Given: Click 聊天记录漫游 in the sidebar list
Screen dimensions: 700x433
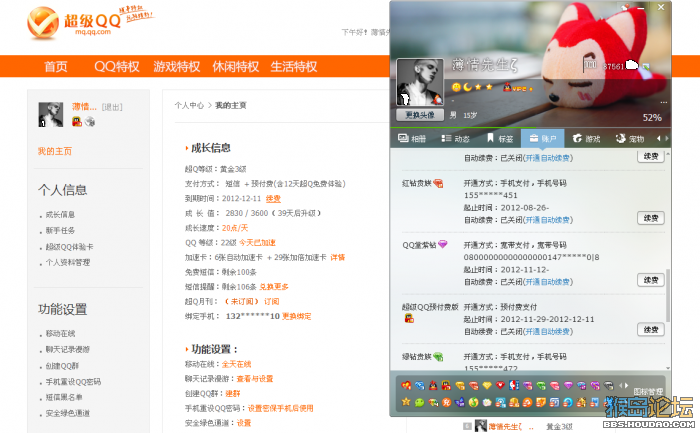Looking at the screenshot, I should click(68, 349).
